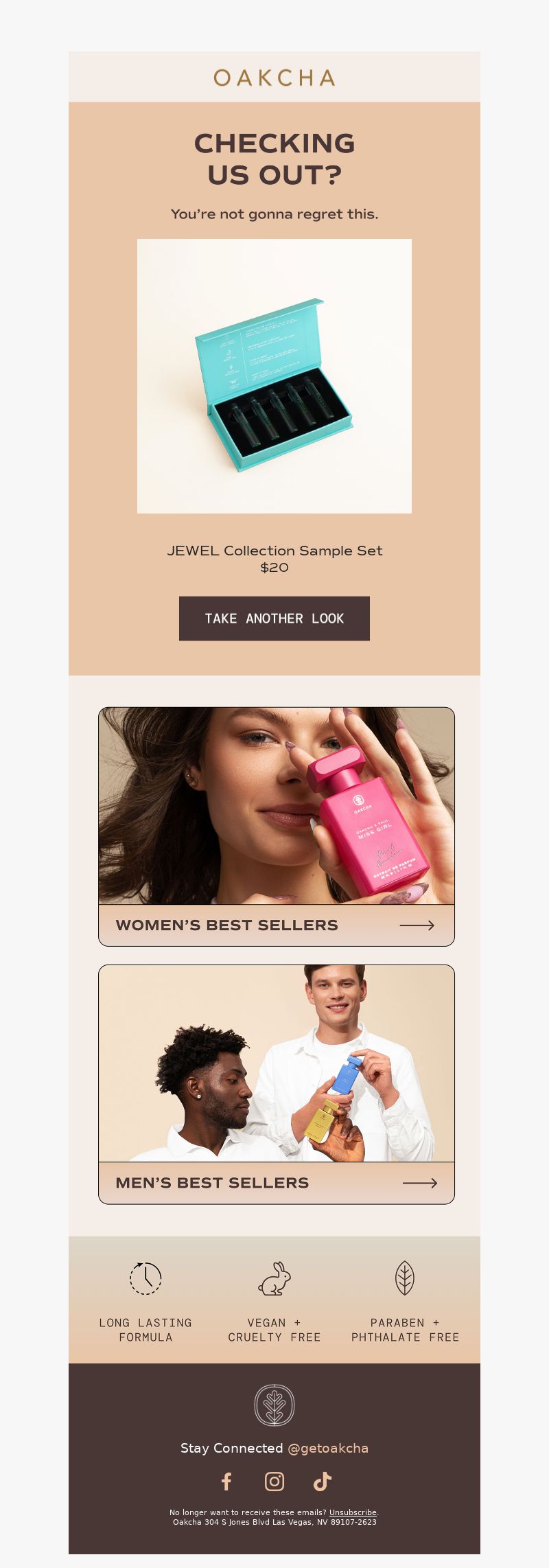Click the Oakcha leaf emblem in footer
The width and height of the screenshot is (549, 1568).
(x=274, y=1405)
